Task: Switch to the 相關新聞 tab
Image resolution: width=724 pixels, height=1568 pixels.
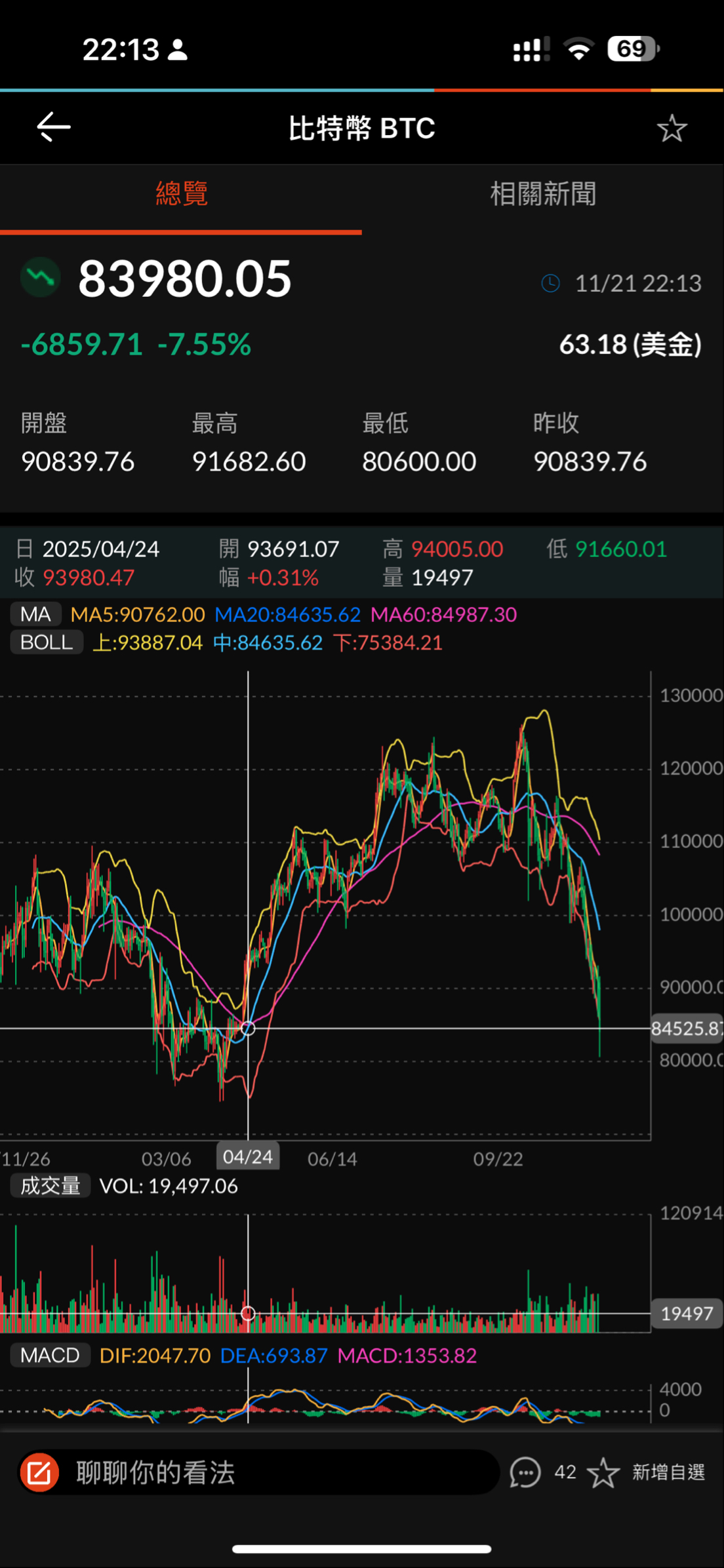Action: tap(543, 194)
